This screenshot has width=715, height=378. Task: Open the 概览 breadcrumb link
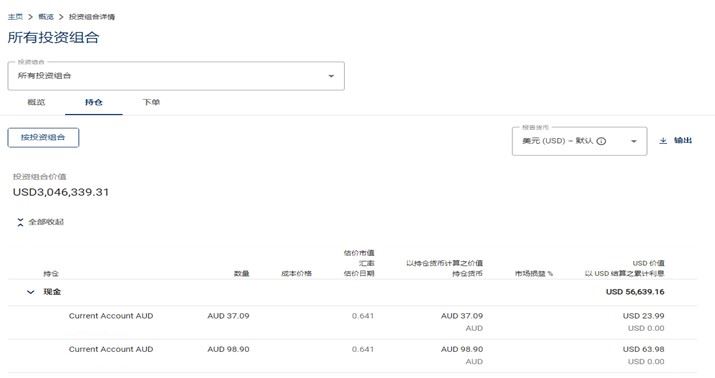point(46,17)
